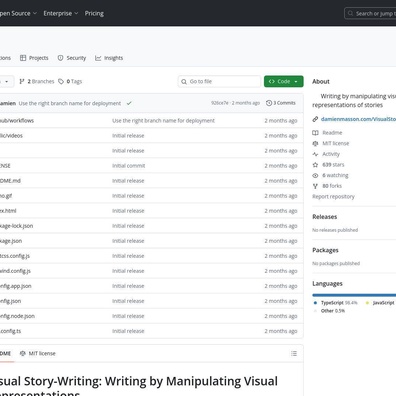Viewport: 396px width, 396px height.
Task: Click the scale icon on MIT license tab
Action: tap(23, 353)
